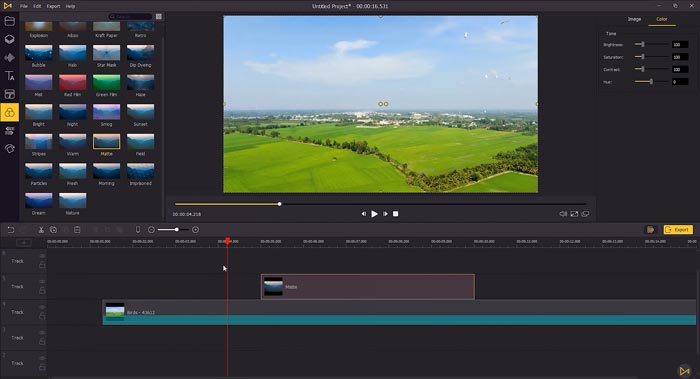This screenshot has height=379, width=700.
Task: Click the red playhead marker on the ruler
Action: click(x=228, y=241)
